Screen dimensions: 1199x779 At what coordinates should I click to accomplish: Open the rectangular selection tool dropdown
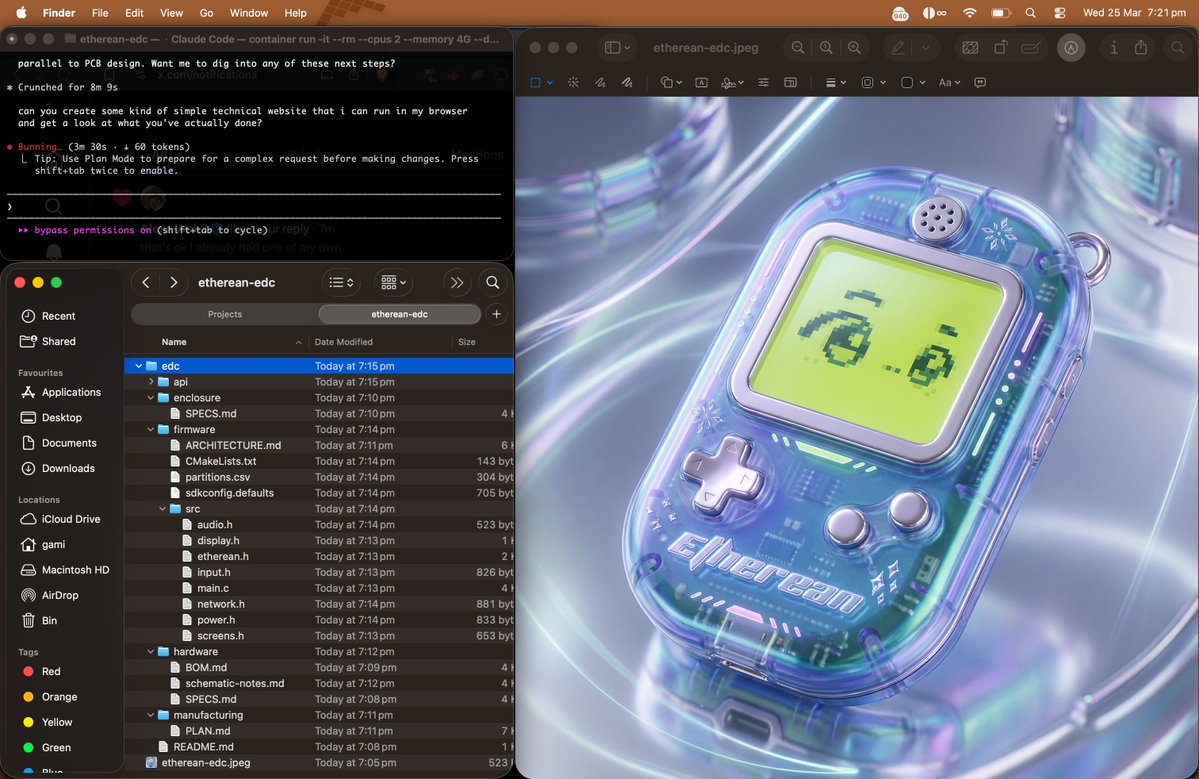pyautogui.click(x=550, y=83)
